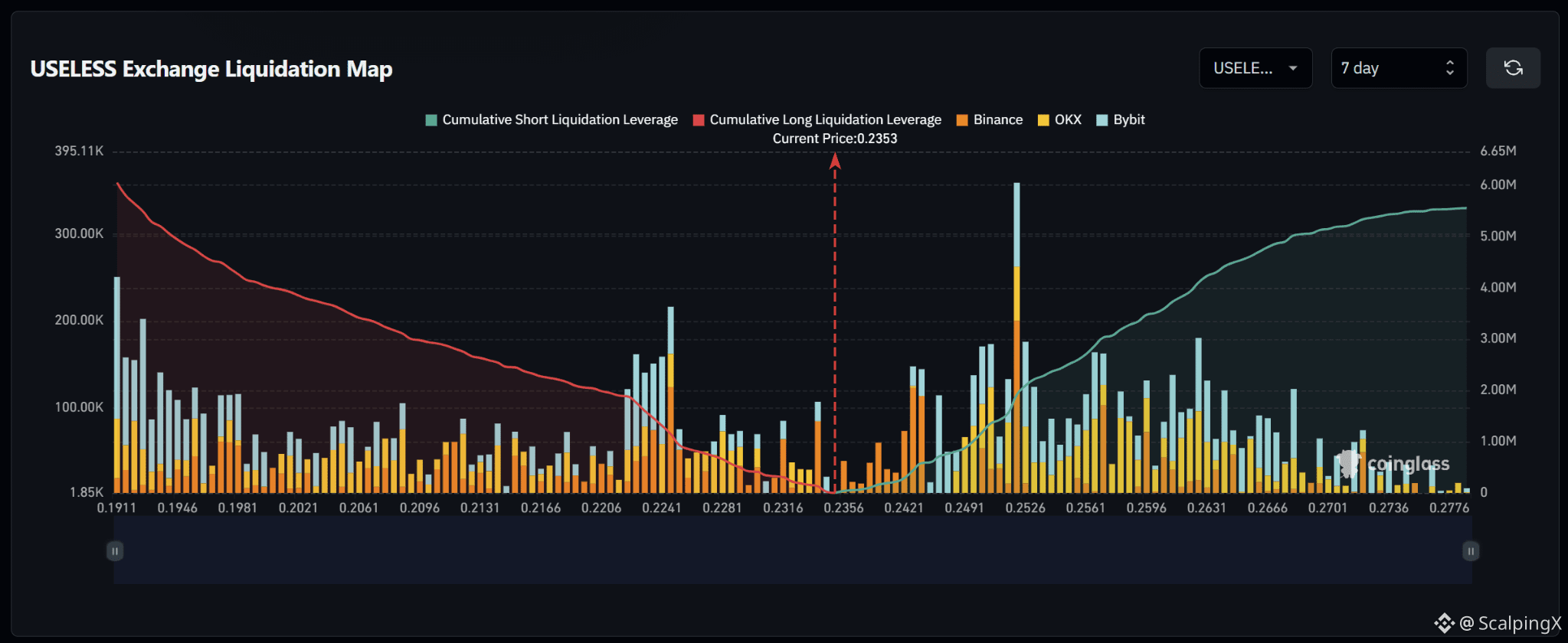Click the refresh icon button
This screenshot has width=1568, height=643.
click(x=1513, y=68)
